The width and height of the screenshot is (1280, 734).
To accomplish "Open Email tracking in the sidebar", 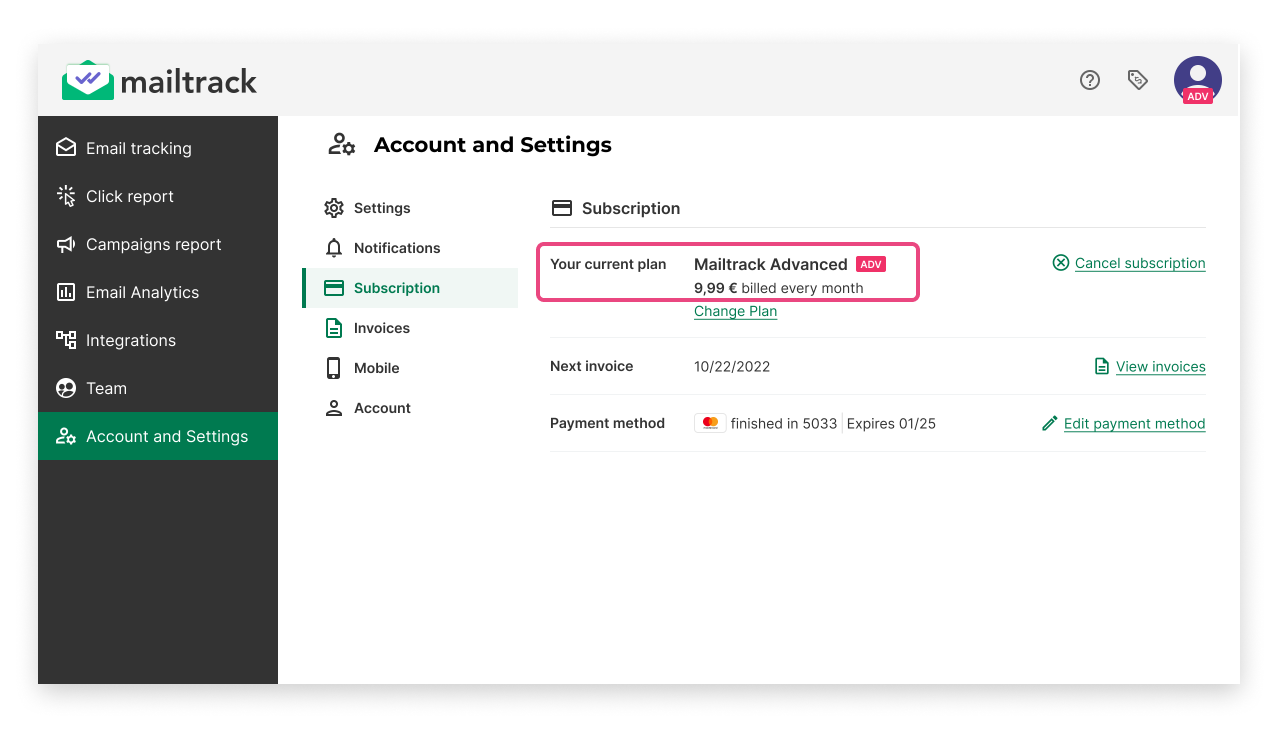I will pos(138,148).
